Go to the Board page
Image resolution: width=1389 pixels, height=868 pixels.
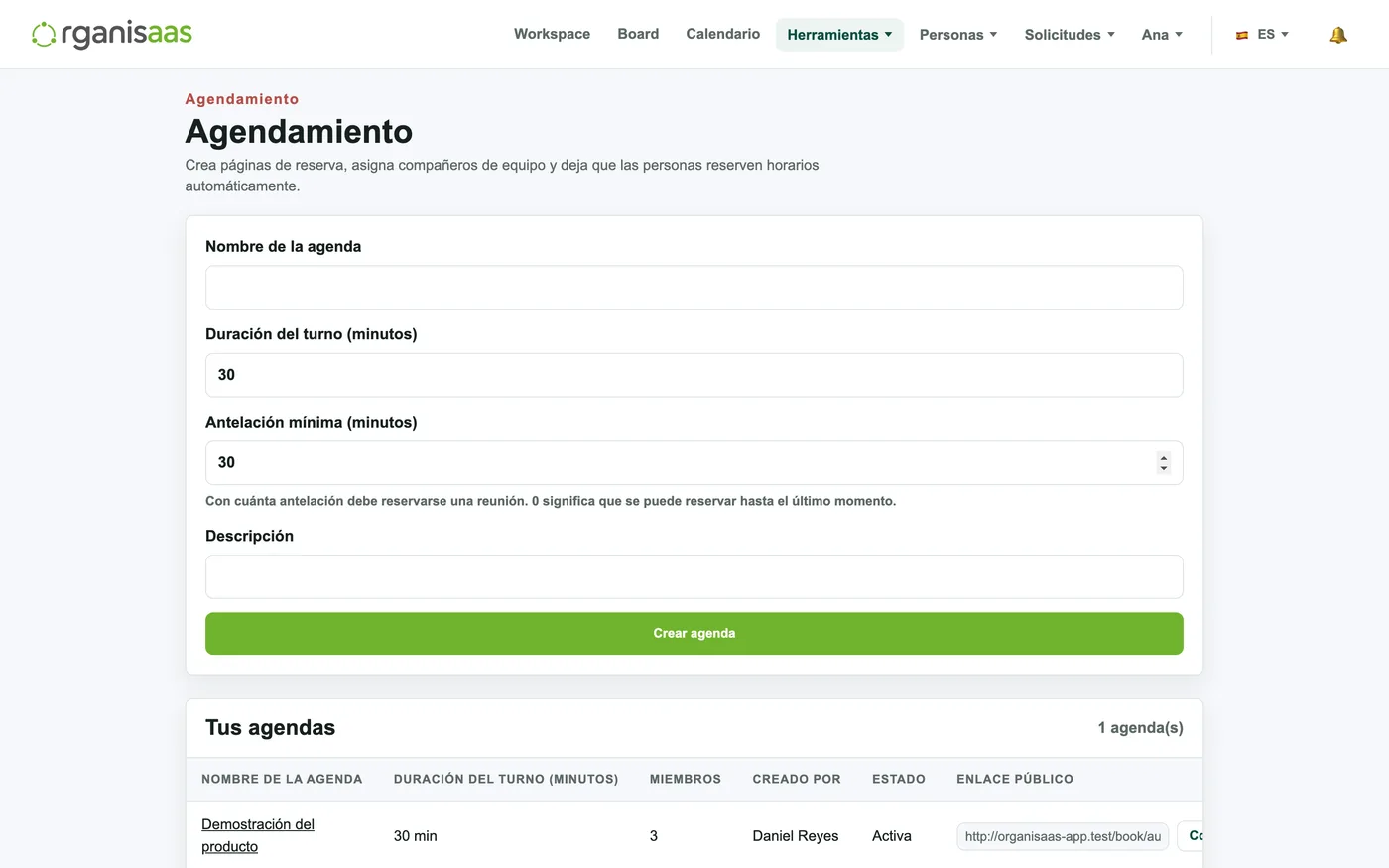point(638,34)
